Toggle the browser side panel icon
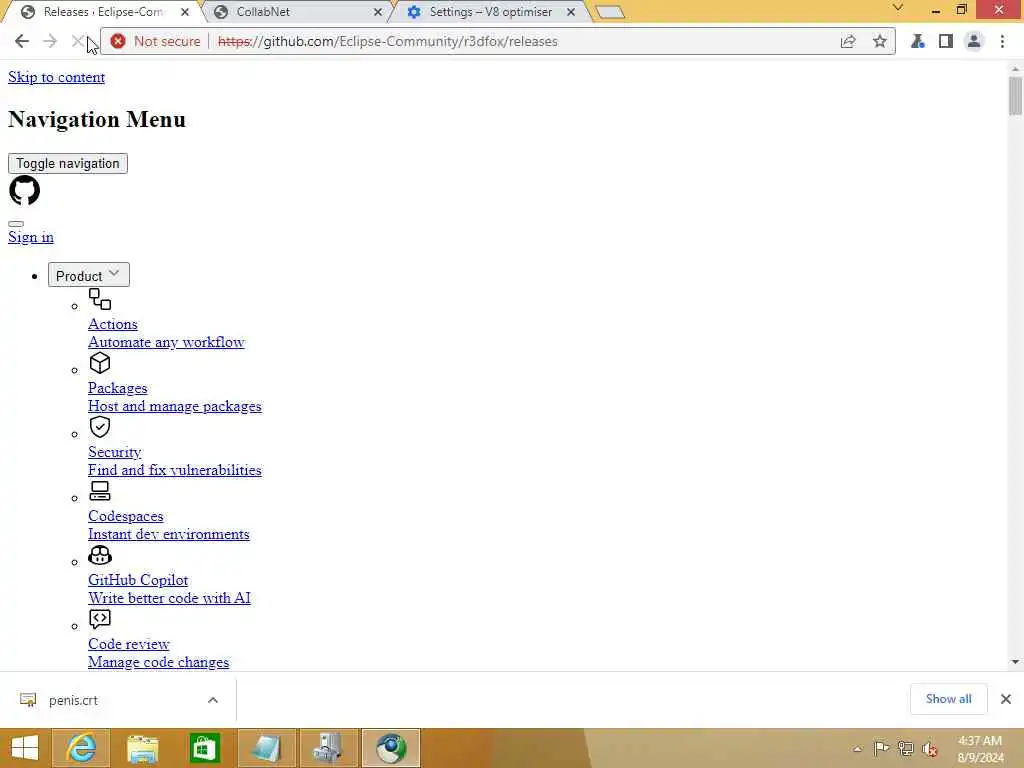This screenshot has height=768, width=1024. (x=946, y=41)
